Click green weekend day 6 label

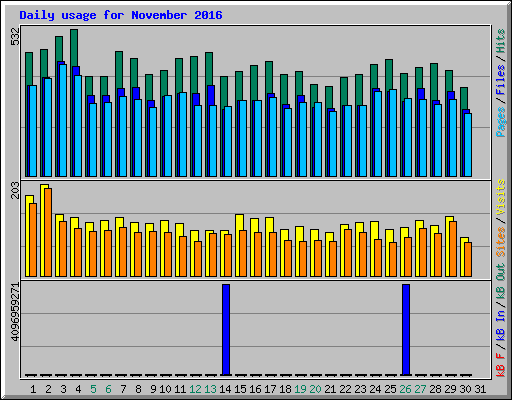[x=108, y=389]
